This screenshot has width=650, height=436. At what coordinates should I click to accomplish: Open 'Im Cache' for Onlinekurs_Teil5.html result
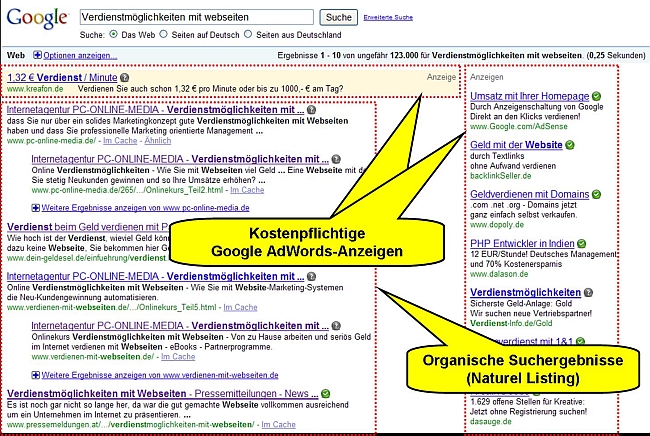click(x=240, y=307)
